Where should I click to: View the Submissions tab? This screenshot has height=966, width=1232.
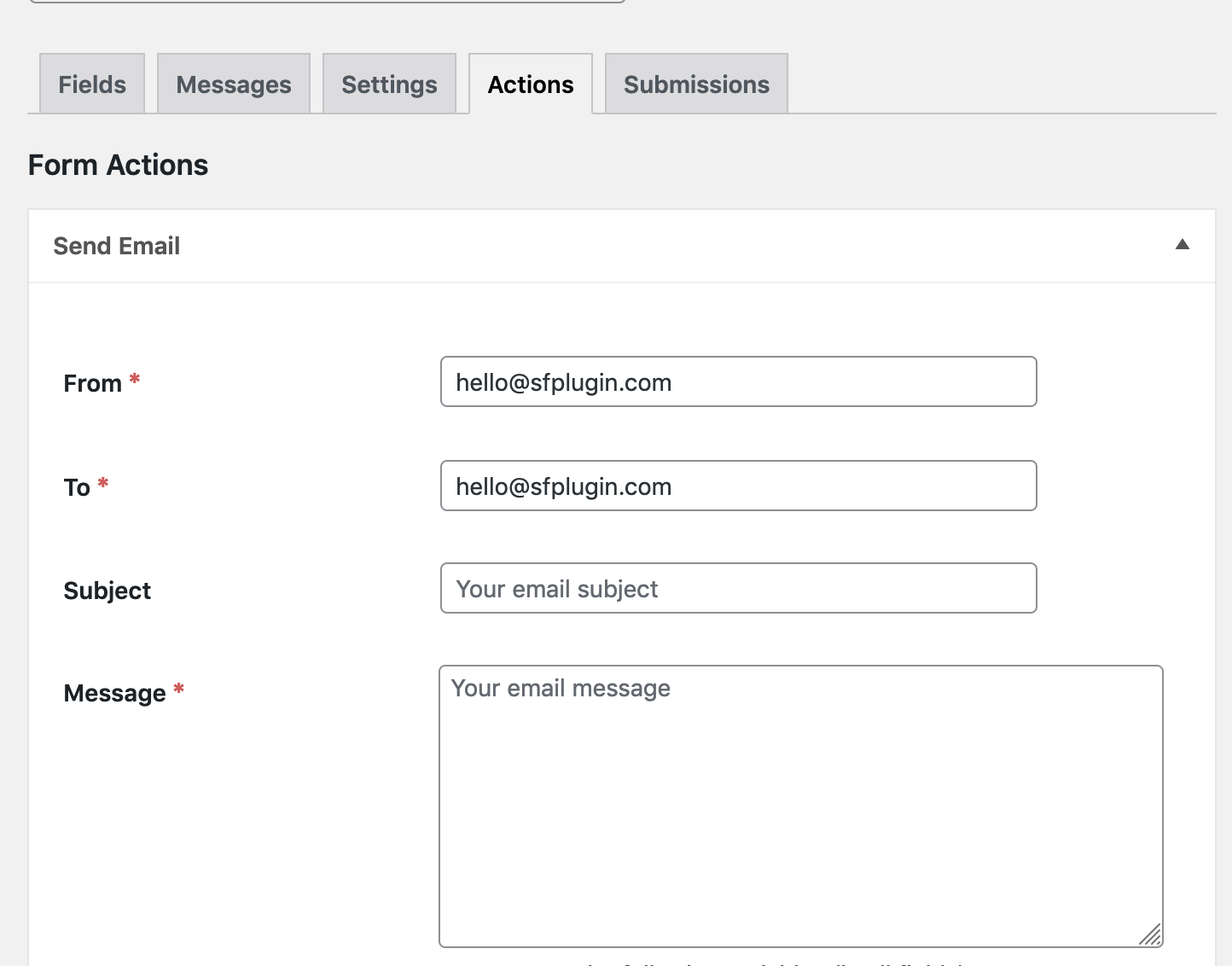695,84
